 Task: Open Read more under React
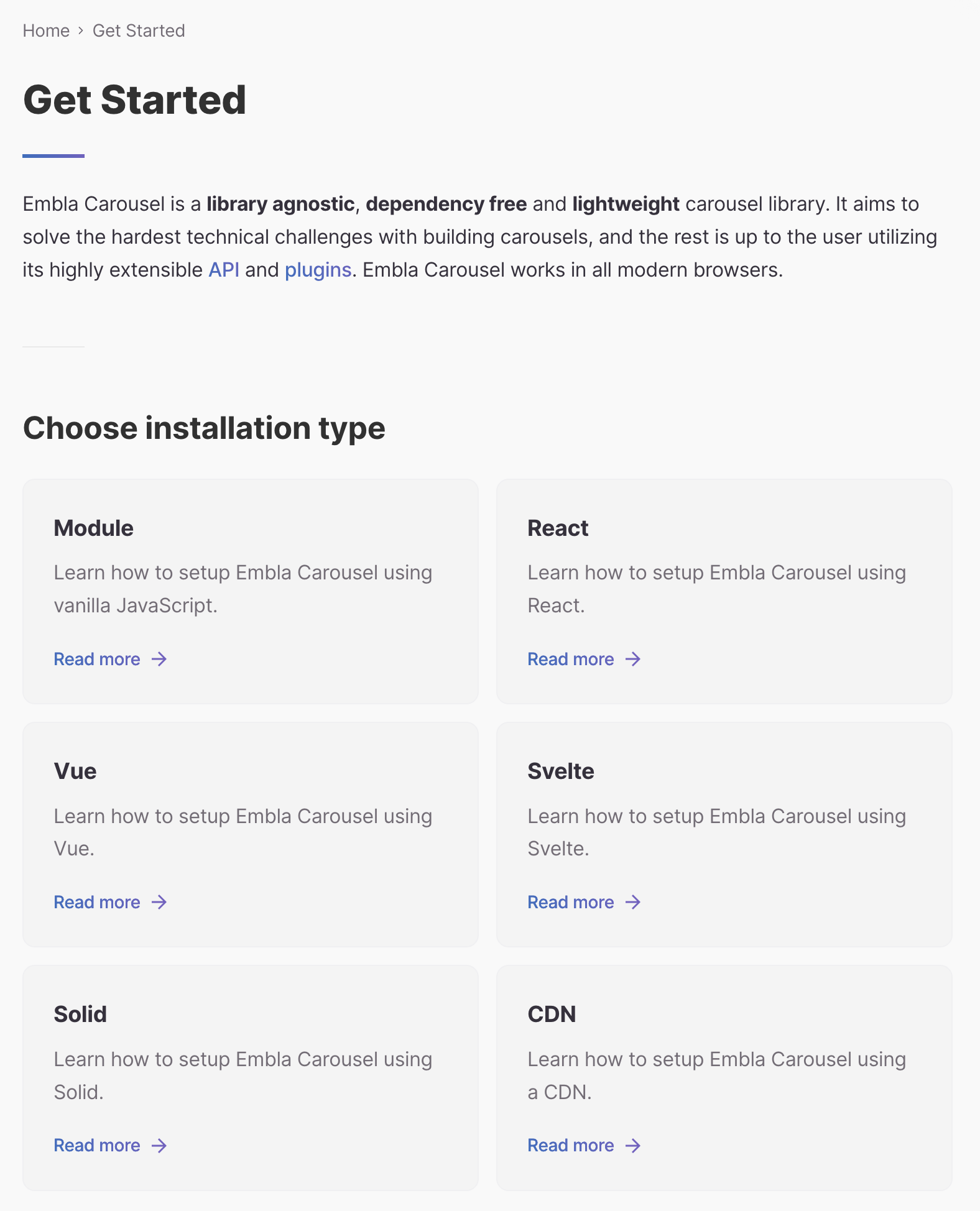point(570,659)
